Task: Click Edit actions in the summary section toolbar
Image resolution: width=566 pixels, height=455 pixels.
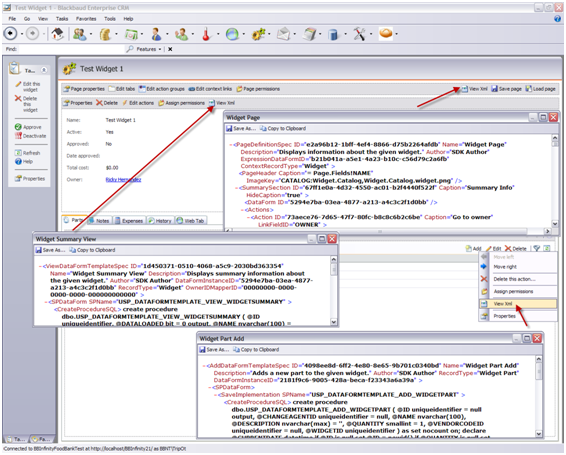Action: [138, 103]
